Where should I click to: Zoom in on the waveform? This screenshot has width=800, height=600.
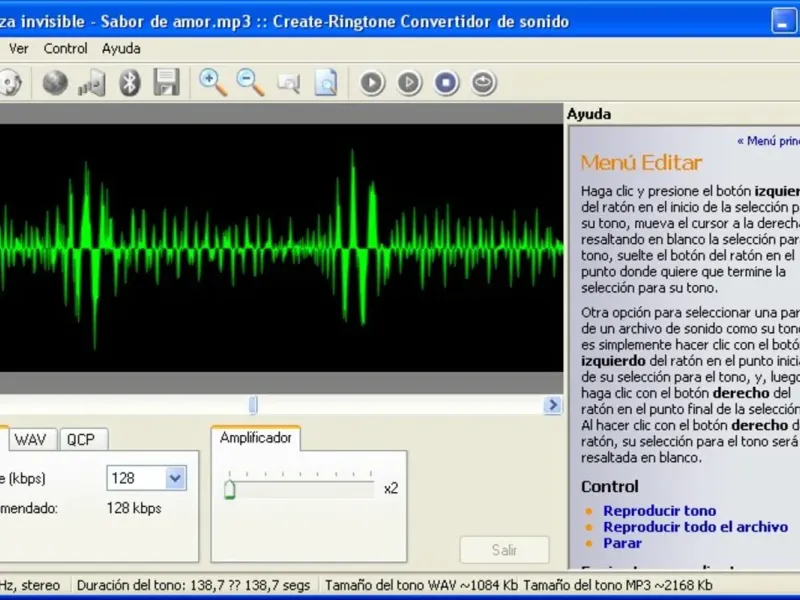213,83
